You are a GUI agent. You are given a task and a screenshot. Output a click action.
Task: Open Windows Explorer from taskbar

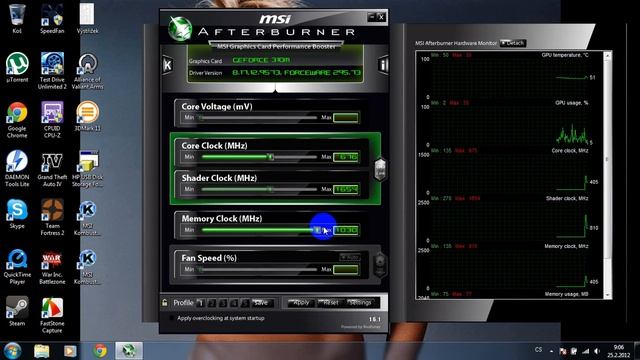[x=42, y=351]
